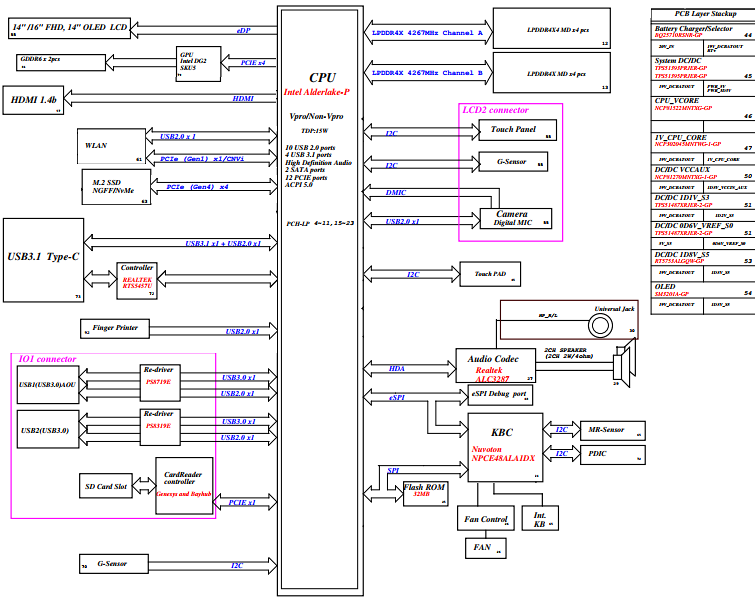Select the USB3.1 Type-C connector block
755x602 pixels.
pyautogui.click(x=43, y=260)
